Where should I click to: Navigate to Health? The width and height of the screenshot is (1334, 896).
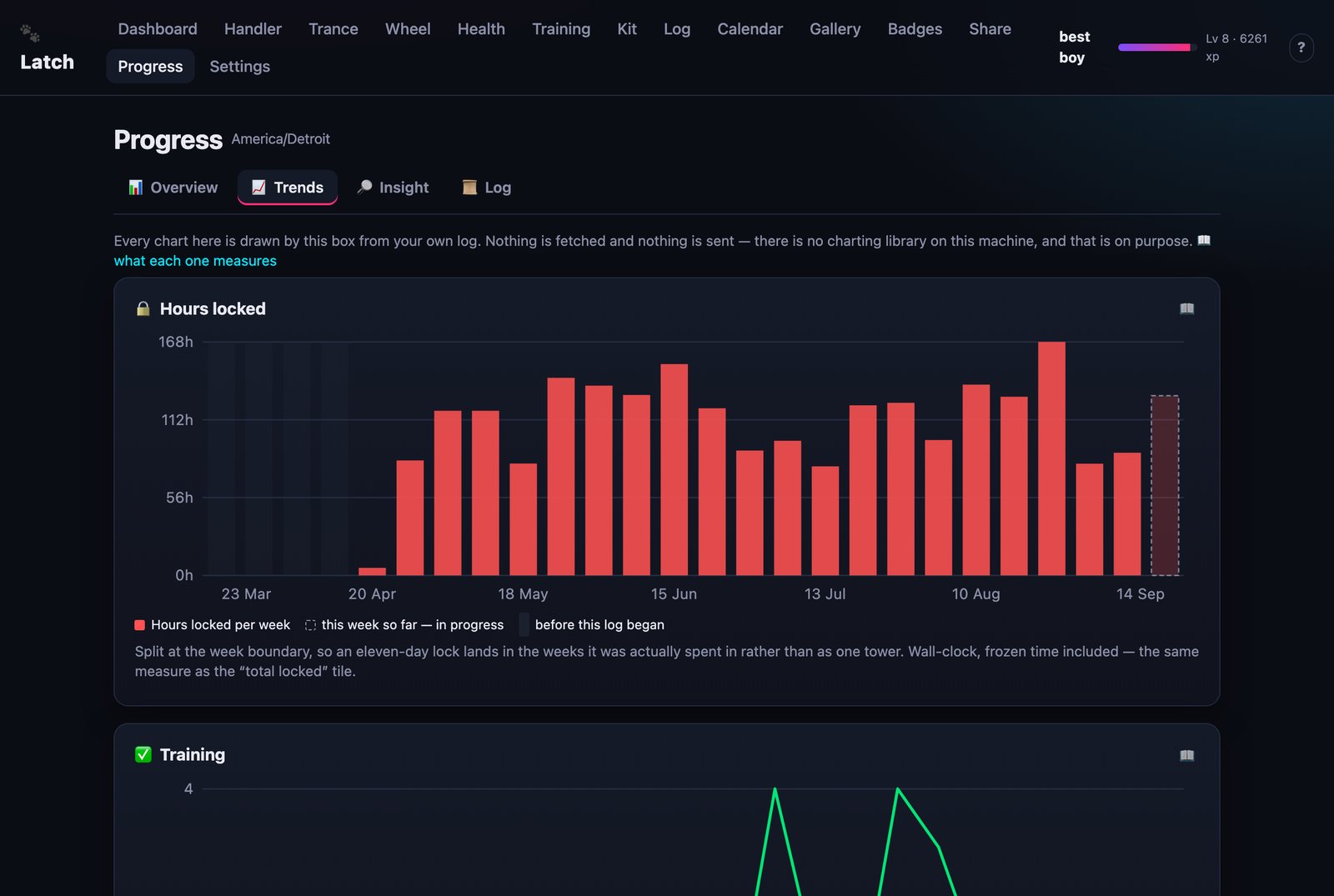coord(481,29)
